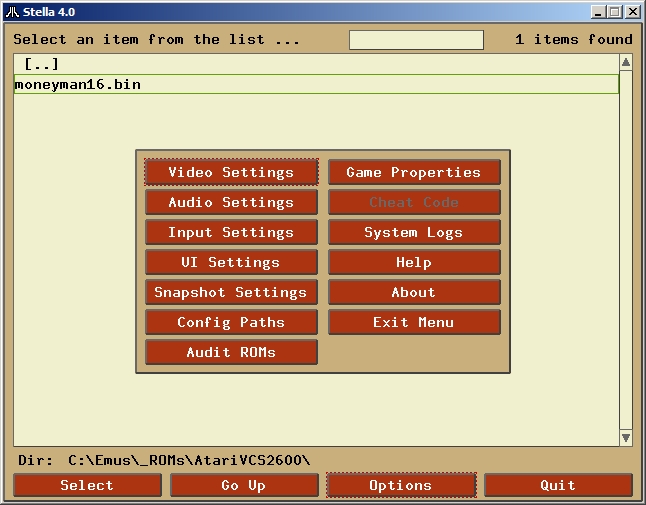Open Video Settings from options menu

pos(231,172)
